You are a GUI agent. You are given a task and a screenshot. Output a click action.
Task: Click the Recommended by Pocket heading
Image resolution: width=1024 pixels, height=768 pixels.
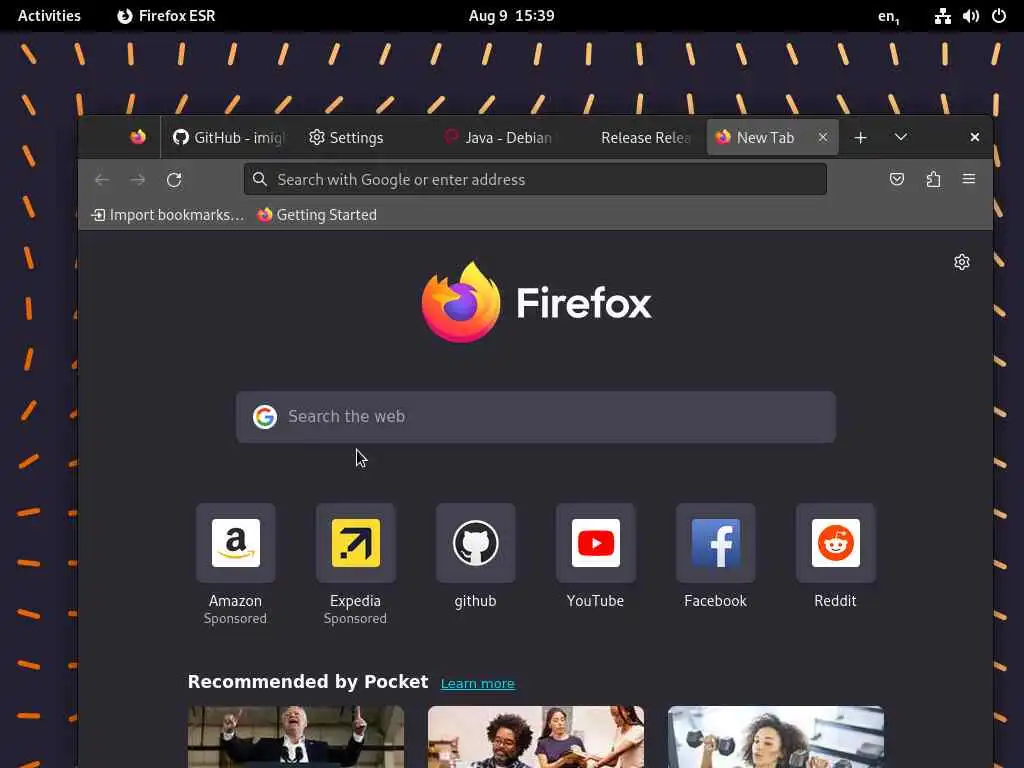tap(308, 682)
